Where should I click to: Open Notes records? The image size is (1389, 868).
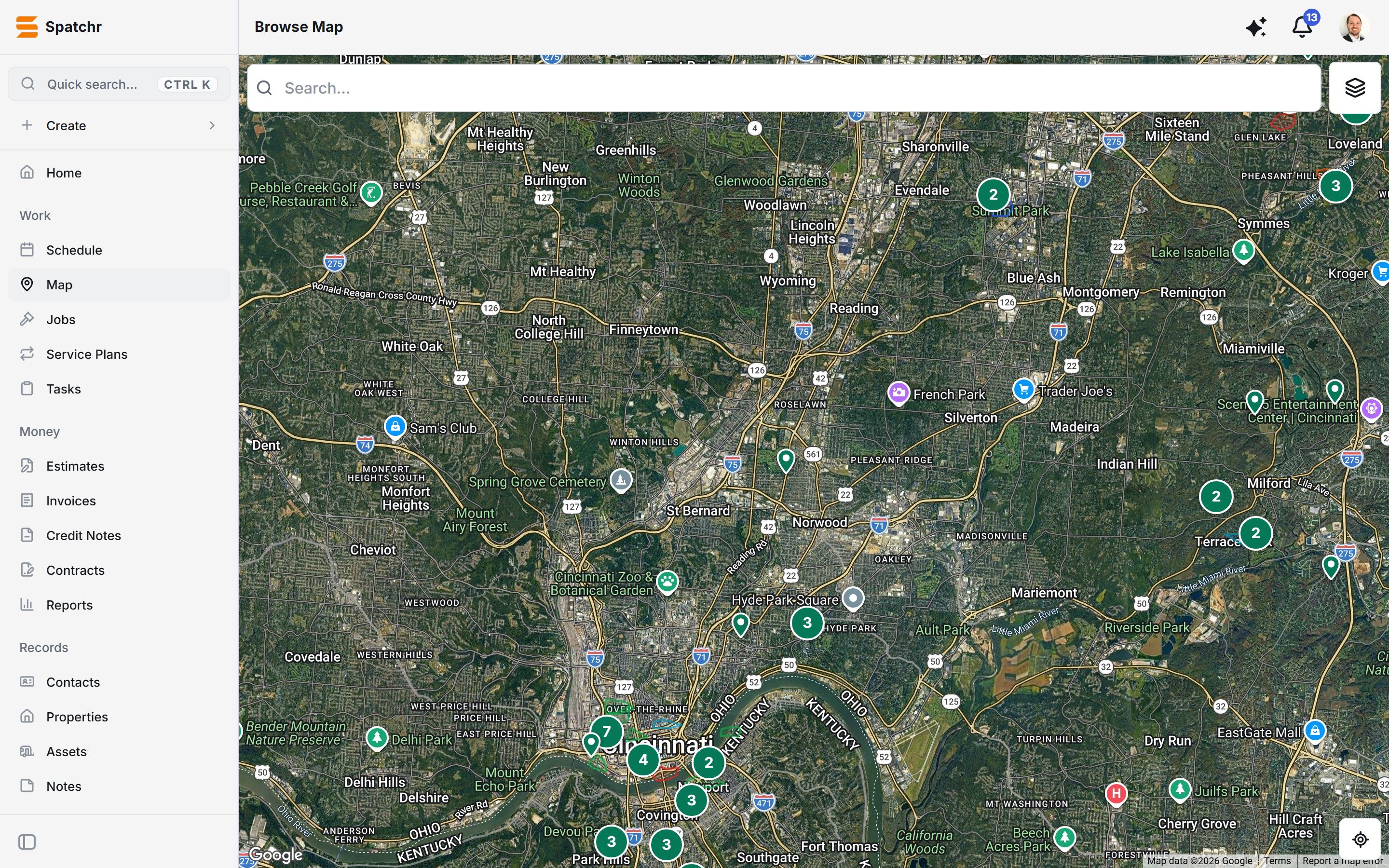point(119,787)
